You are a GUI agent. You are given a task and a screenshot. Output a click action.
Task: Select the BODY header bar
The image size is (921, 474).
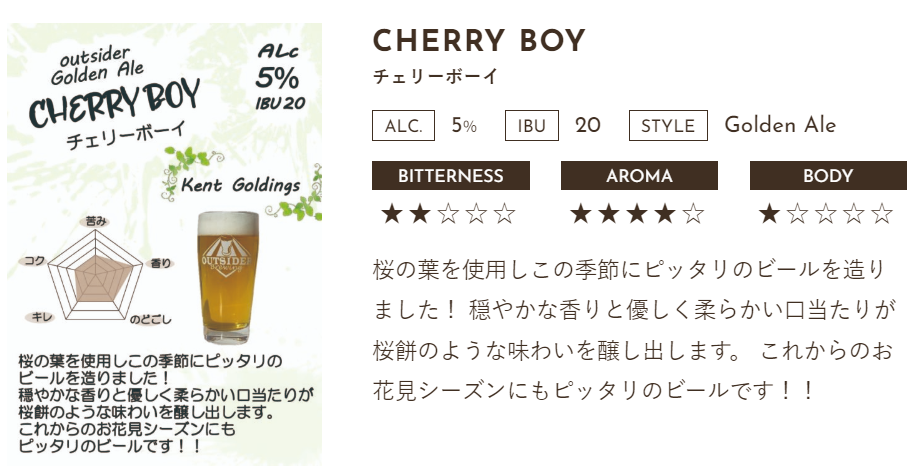pos(827,176)
